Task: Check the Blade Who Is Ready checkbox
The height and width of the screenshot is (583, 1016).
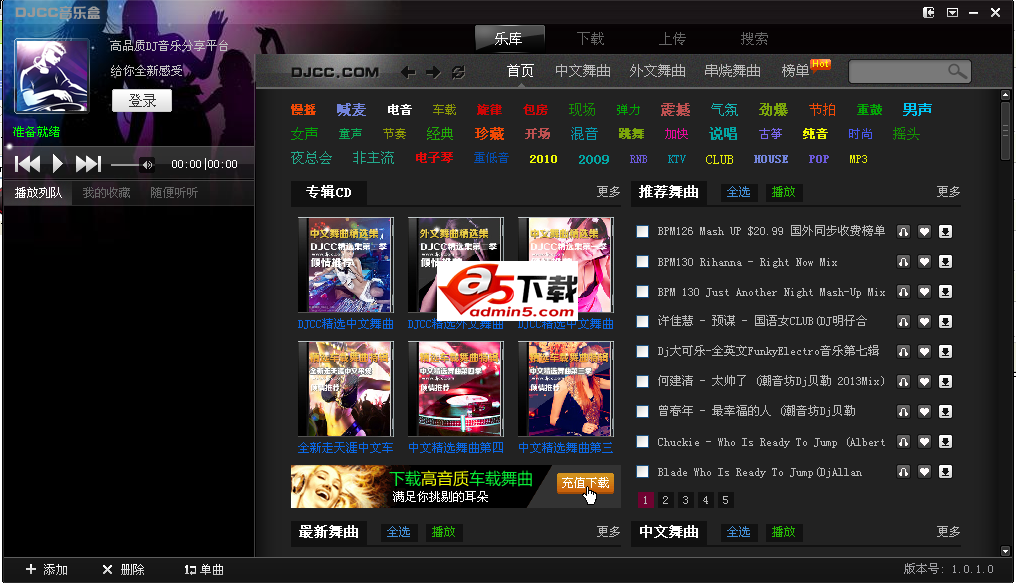Action: click(x=642, y=472)
